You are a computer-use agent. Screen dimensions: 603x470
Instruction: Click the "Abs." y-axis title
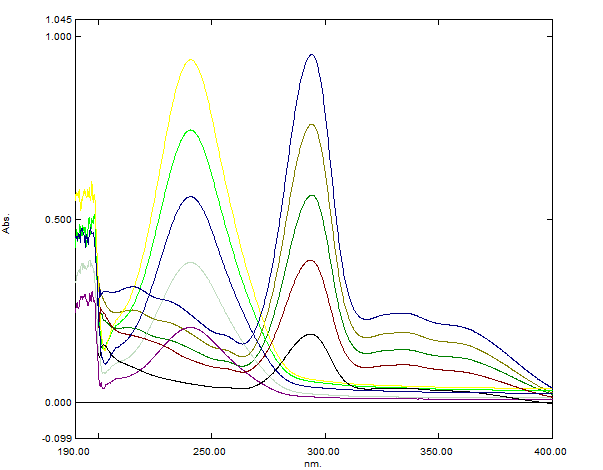click(8, 225)
